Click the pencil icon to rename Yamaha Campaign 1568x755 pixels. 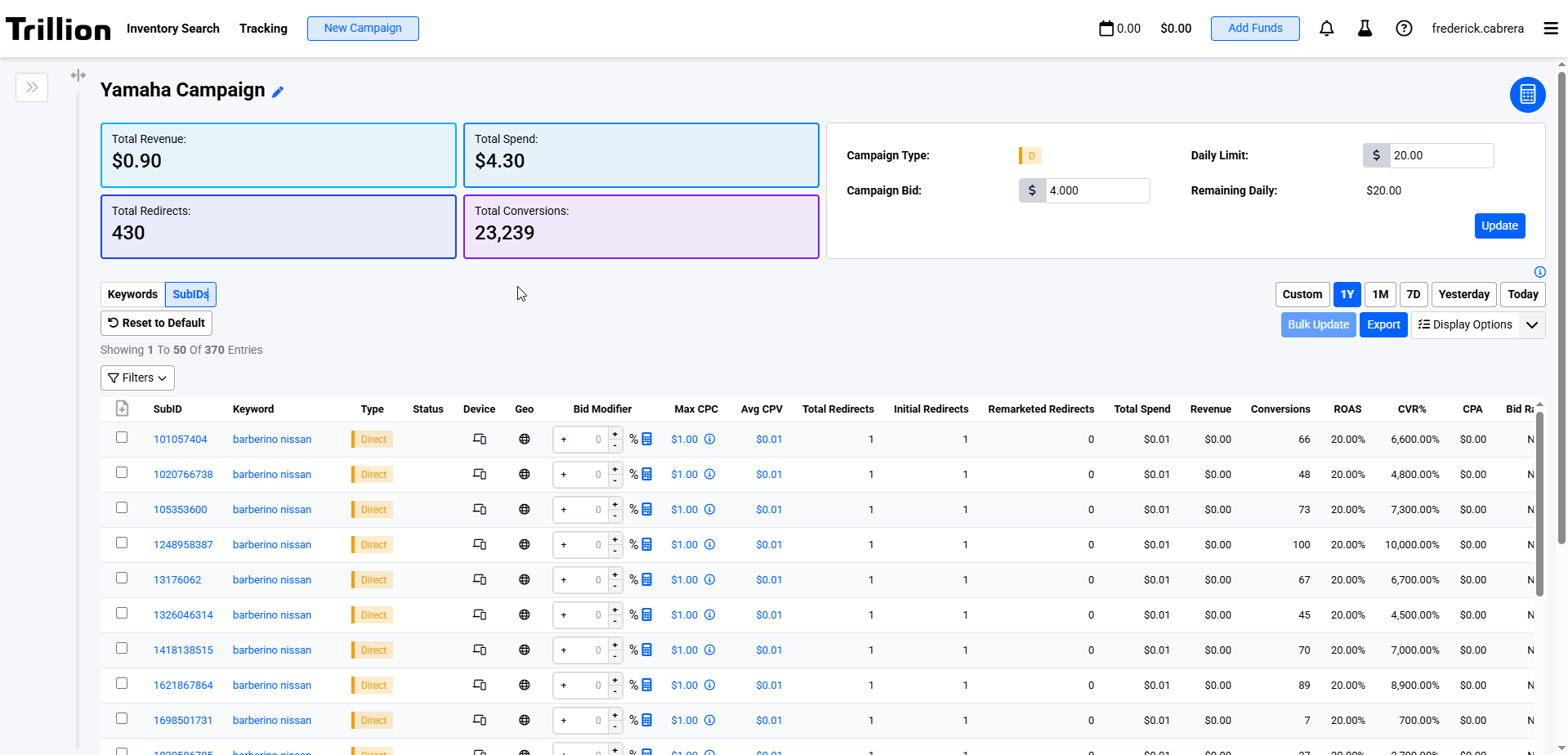pyautogui.click(x=278, y=92)
